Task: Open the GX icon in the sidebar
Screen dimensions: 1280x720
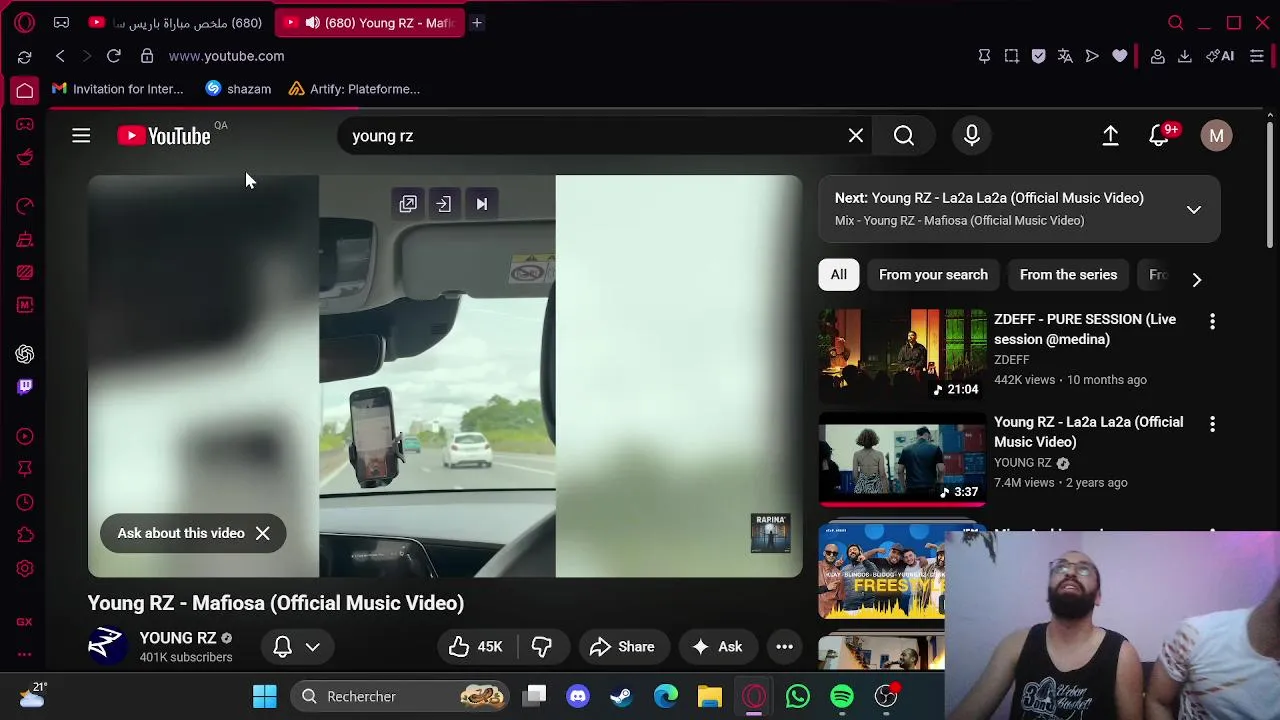Action: [x=25, y=621]
